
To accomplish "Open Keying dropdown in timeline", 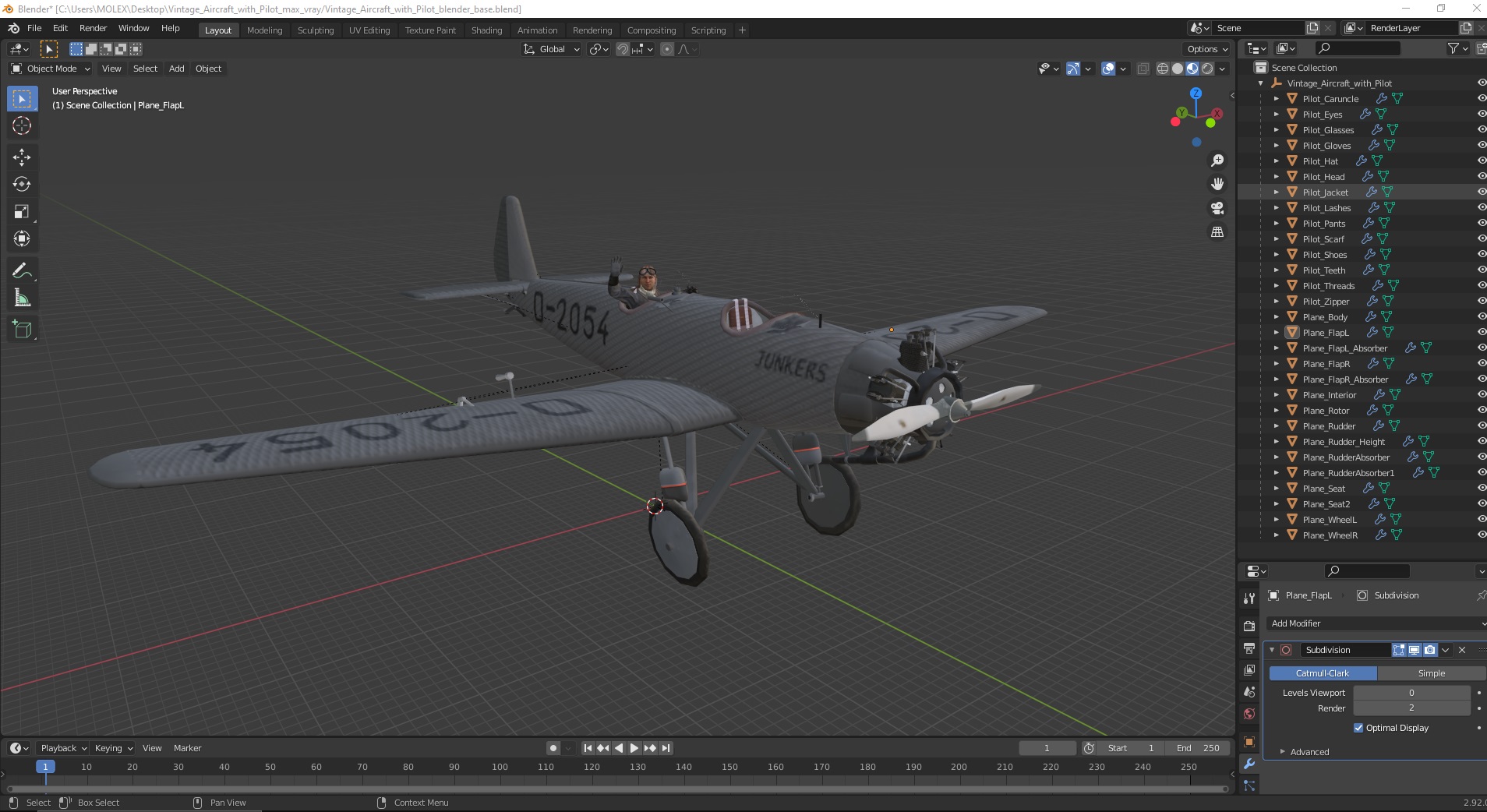I will tap(113, 748).
